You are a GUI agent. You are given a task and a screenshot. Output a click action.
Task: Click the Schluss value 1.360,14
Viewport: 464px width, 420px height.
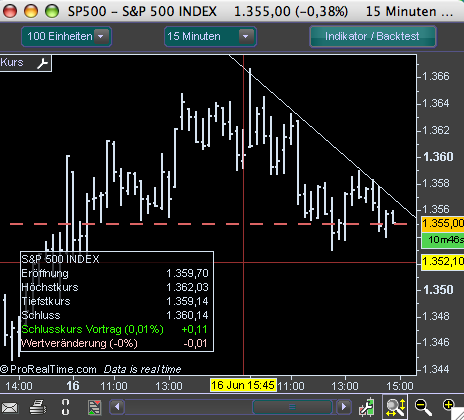(187, 315)
